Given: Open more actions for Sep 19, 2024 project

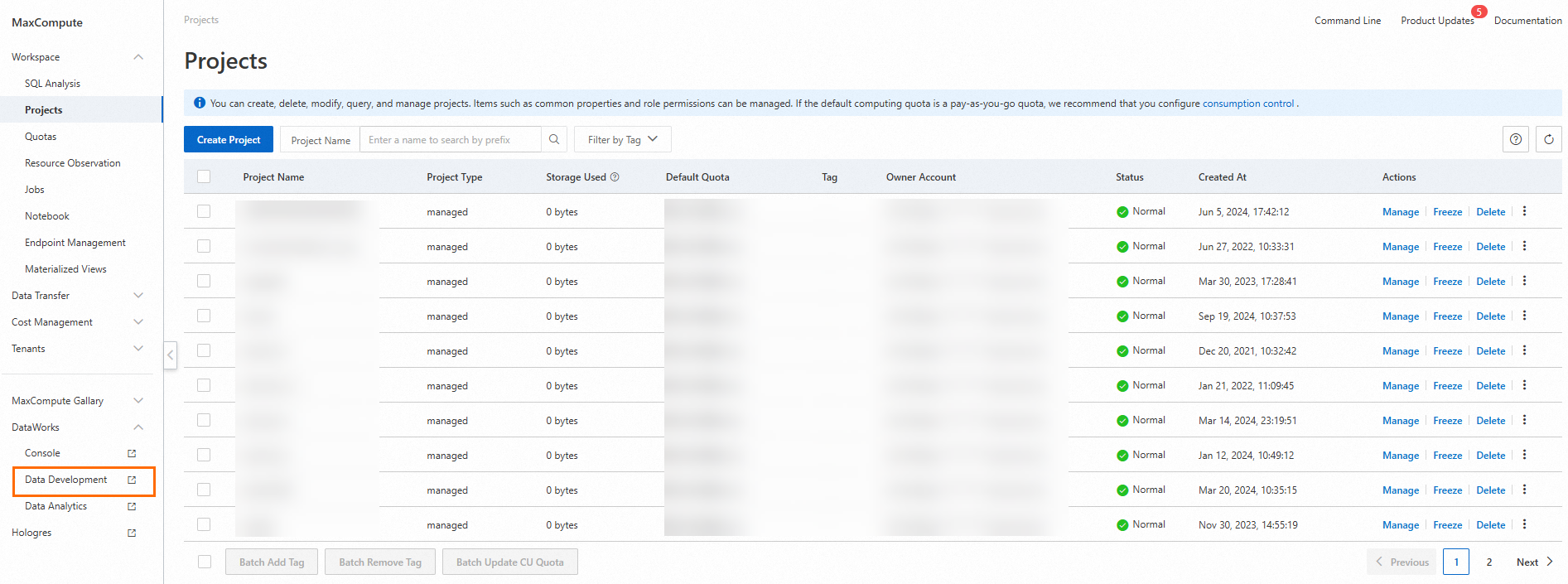Looking at the screenshot, I should click(x=1524, y=316).
